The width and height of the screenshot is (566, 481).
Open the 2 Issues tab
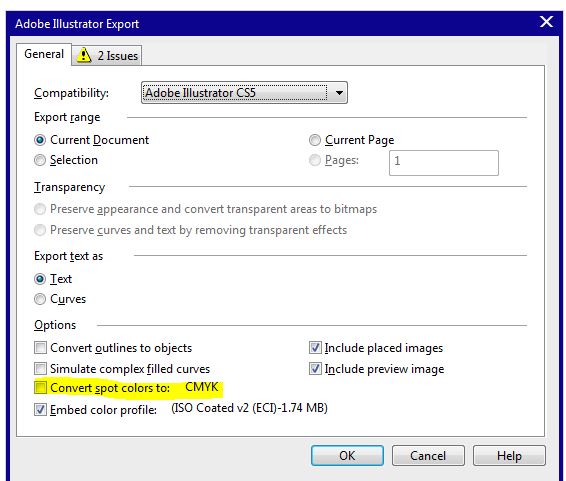[x=107, y=56]
